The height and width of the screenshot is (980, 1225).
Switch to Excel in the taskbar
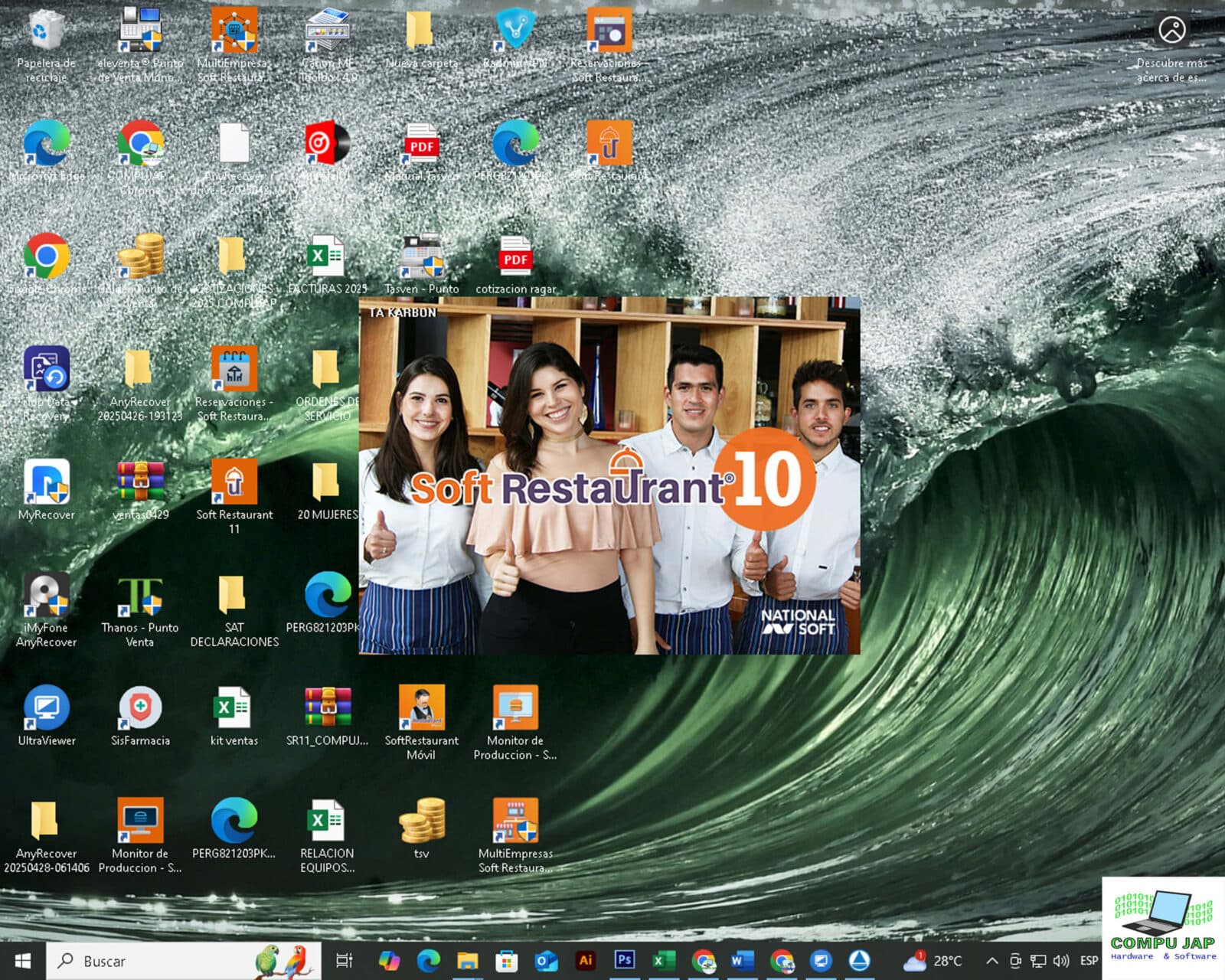pyautogui.click(x=664, y=961)
